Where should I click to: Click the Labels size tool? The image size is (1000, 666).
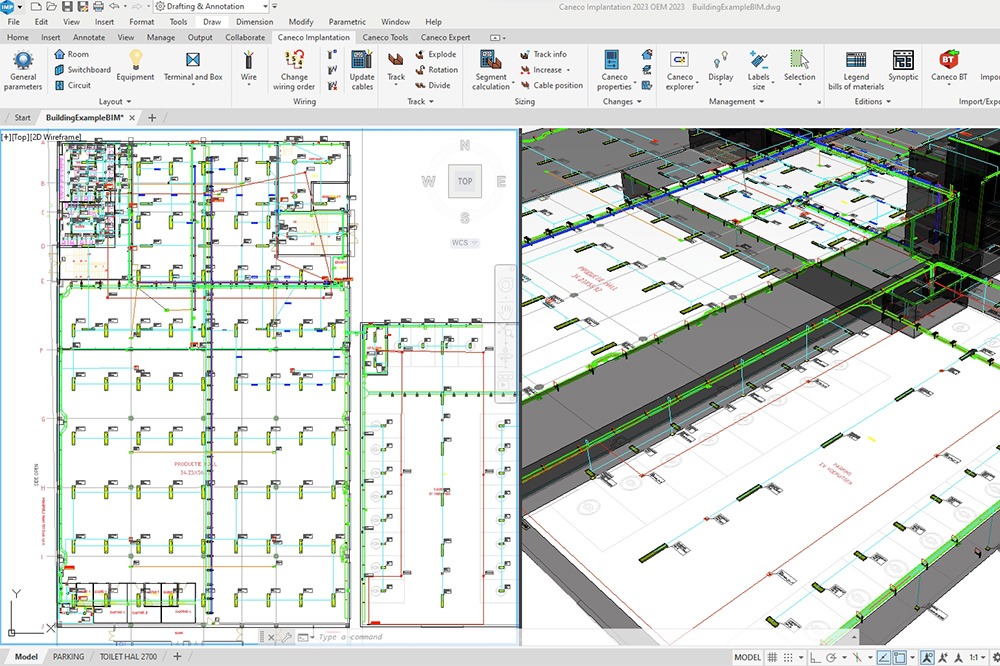[758, 70]
